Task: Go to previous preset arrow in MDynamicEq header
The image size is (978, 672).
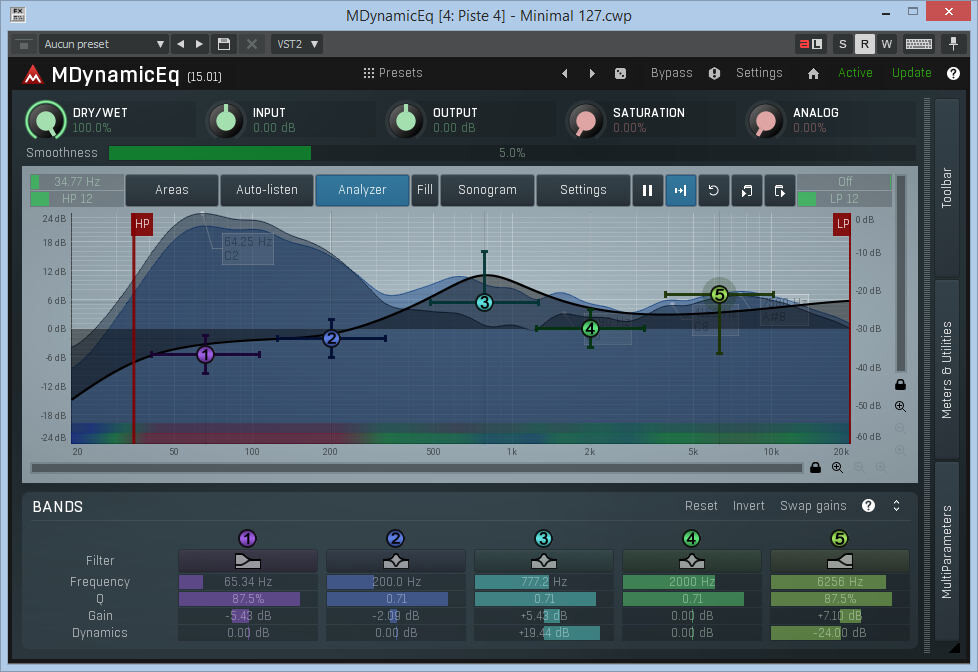Action: pyautogui.click(x=564, y=74)
